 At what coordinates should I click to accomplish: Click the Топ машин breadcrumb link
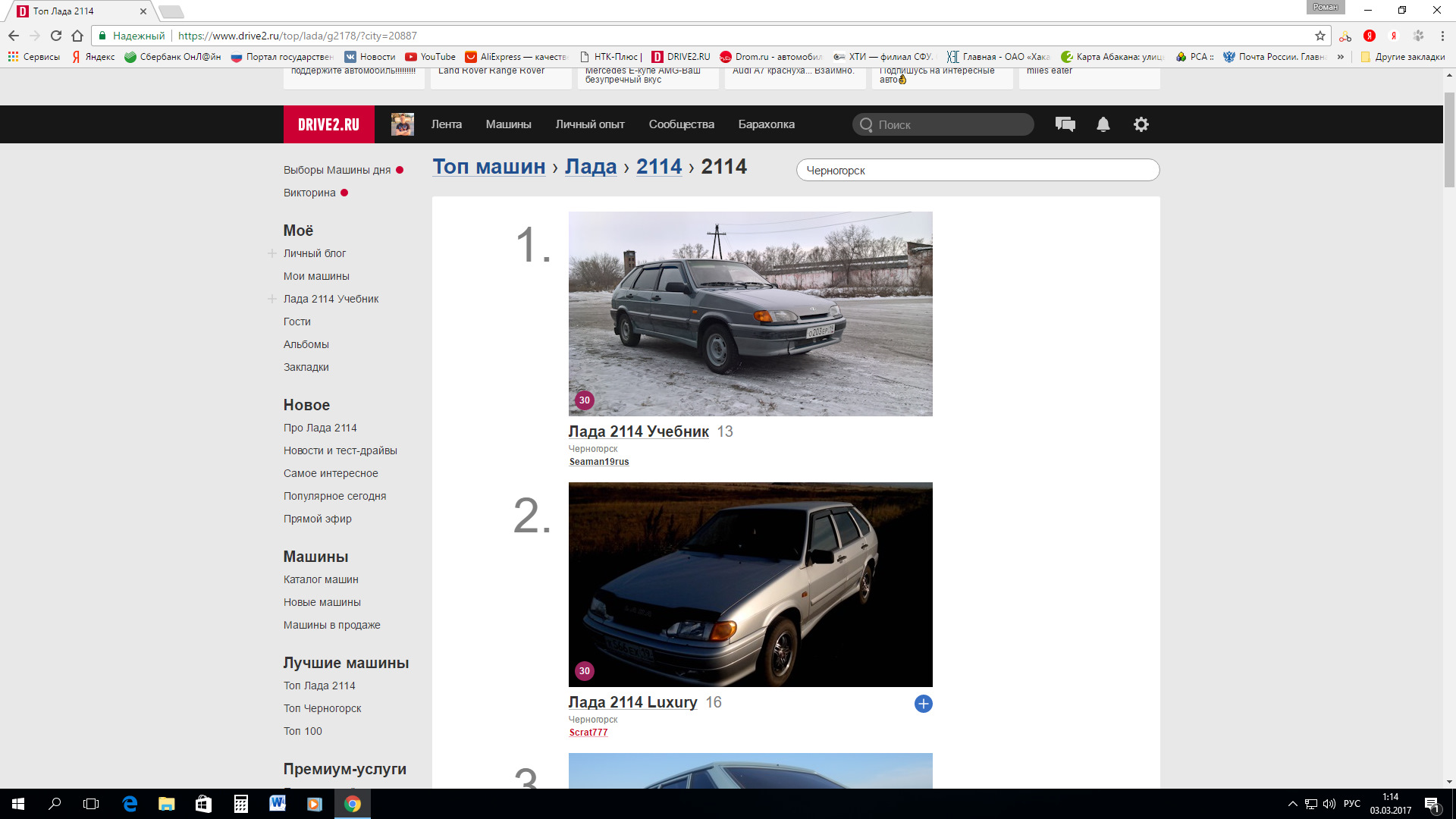coord(489,167)
